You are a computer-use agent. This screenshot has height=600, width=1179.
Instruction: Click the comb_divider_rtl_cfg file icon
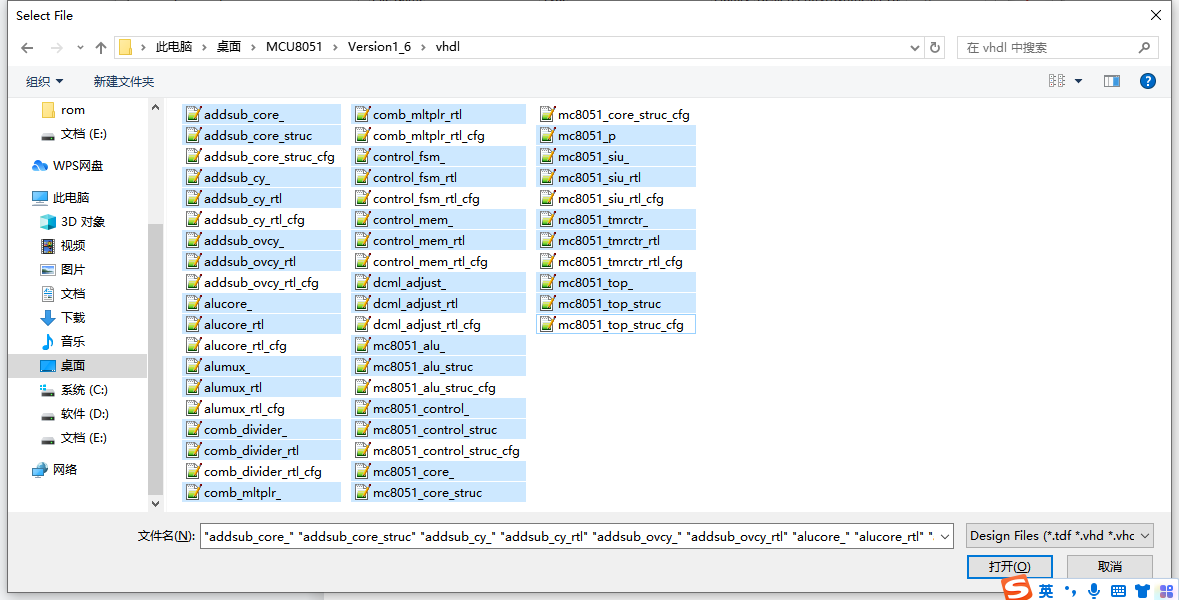193,472
